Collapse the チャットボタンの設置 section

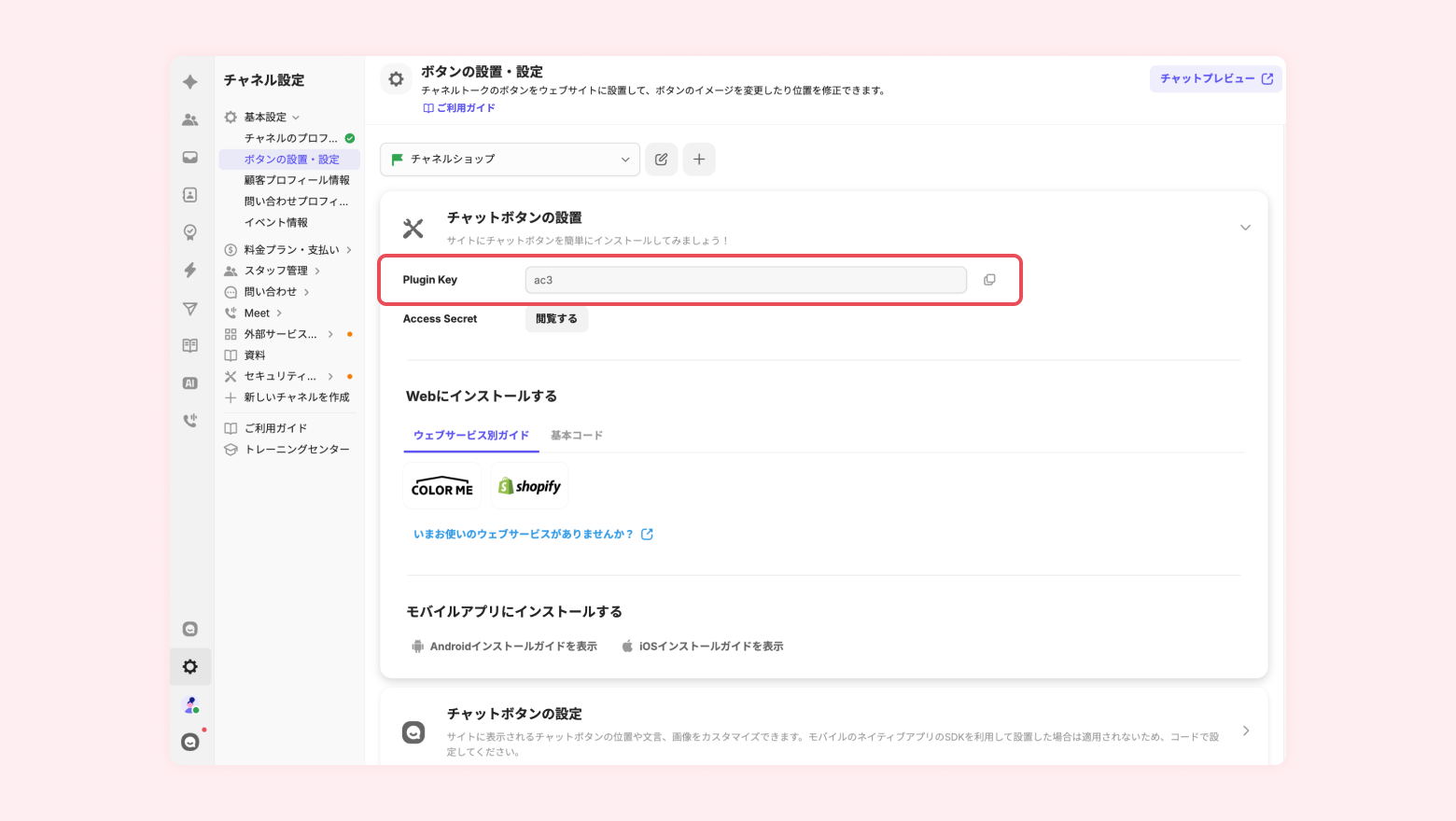point(1245,228)
